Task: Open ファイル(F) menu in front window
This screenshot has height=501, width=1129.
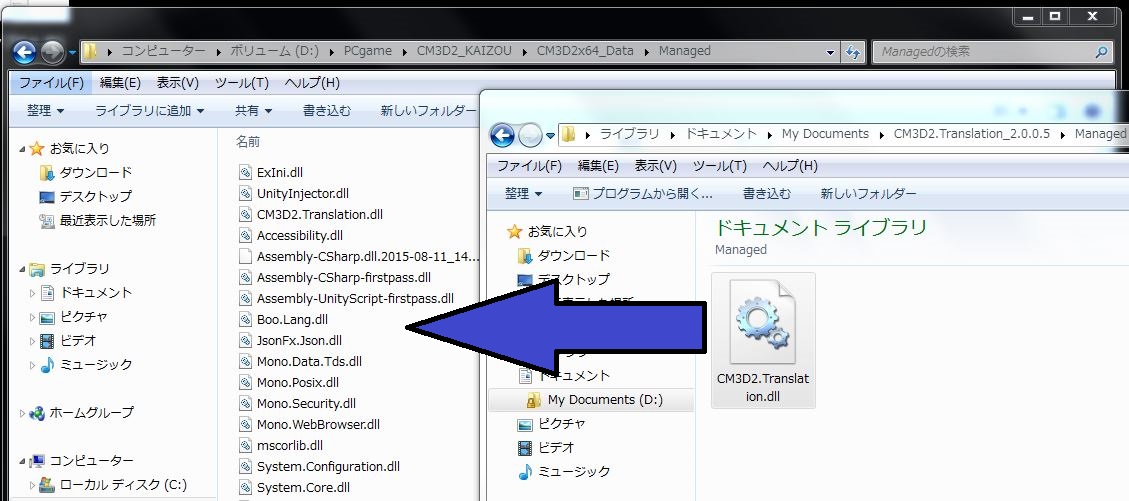Action: [530, 166]
